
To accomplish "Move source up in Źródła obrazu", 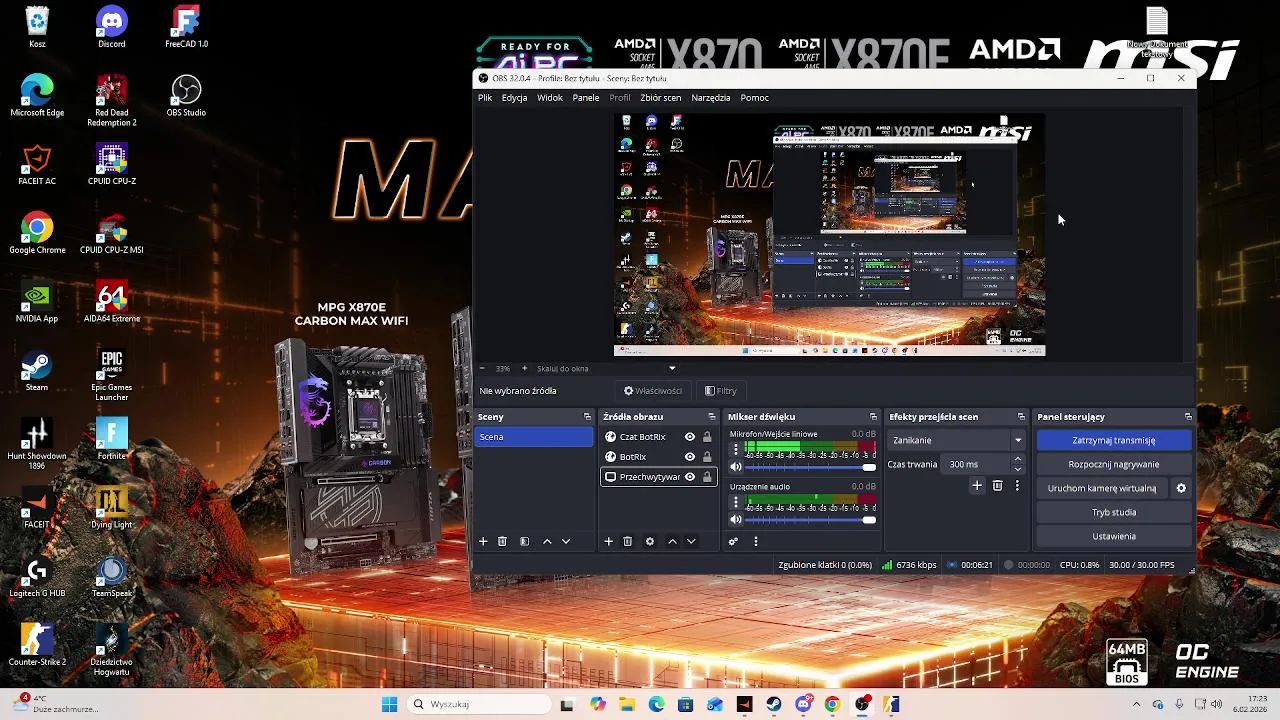I will (x=672, y=541).
